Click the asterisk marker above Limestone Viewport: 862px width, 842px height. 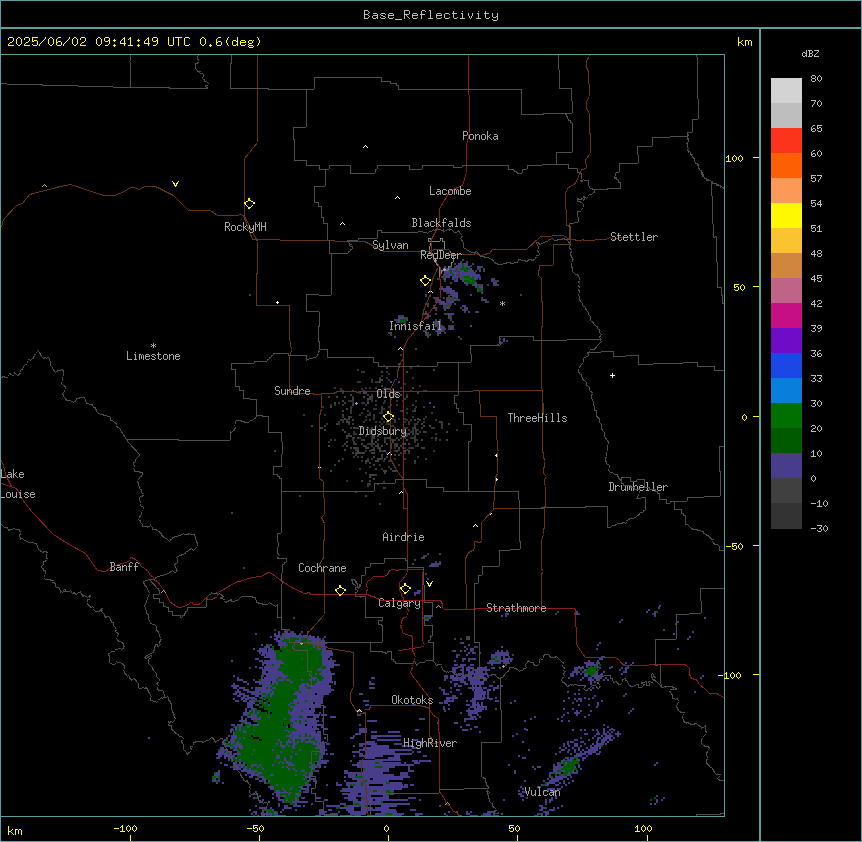pyautogui.click(x=153, y=346)
